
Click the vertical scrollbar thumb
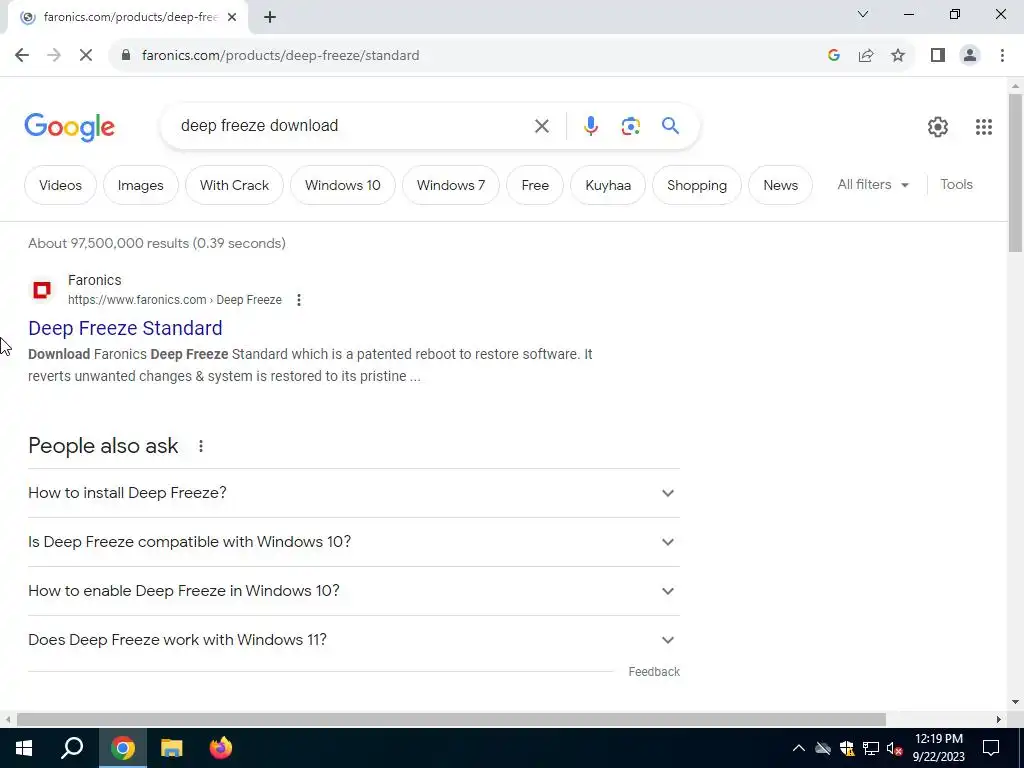1015,173
